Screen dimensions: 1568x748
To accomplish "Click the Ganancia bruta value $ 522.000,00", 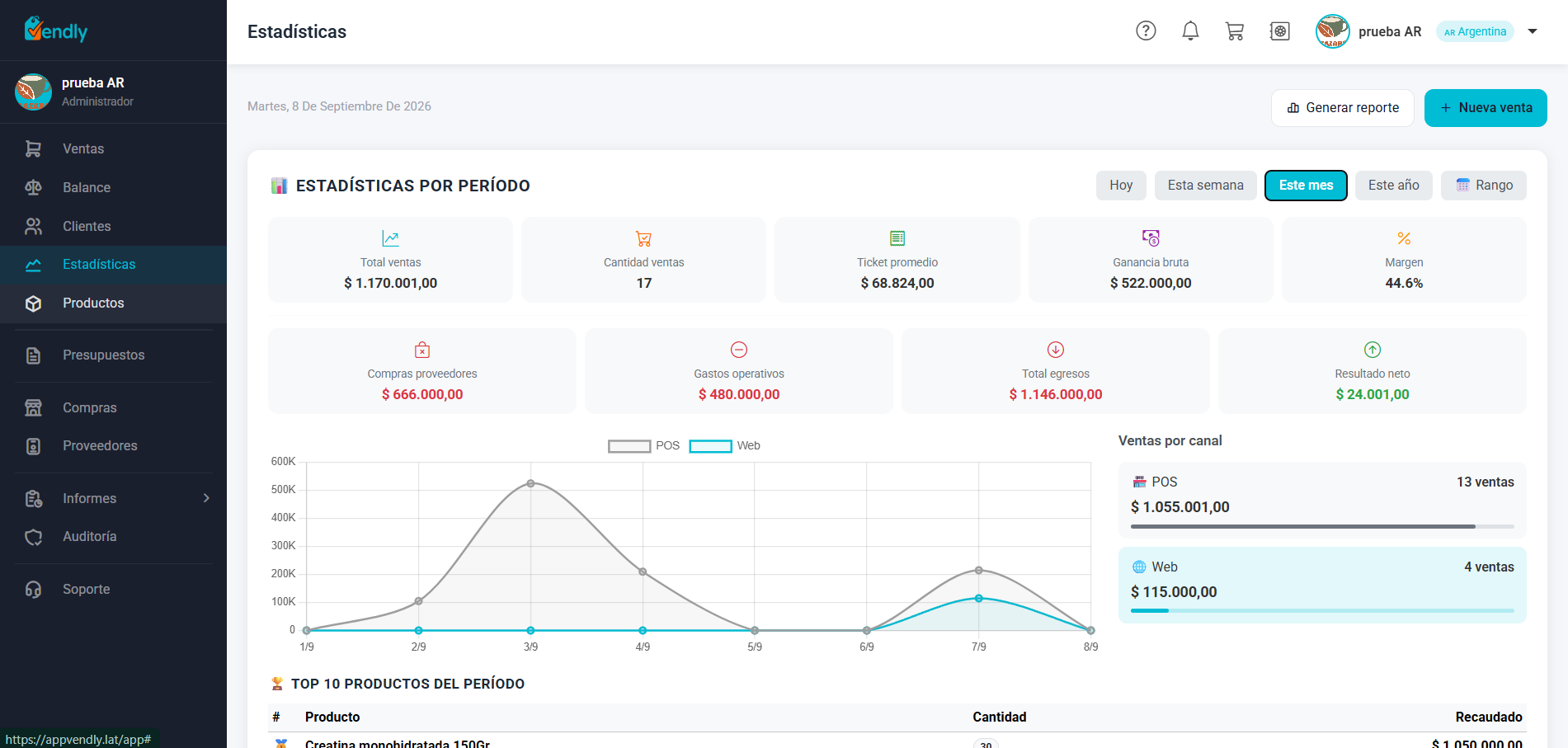I will 1151,283.
